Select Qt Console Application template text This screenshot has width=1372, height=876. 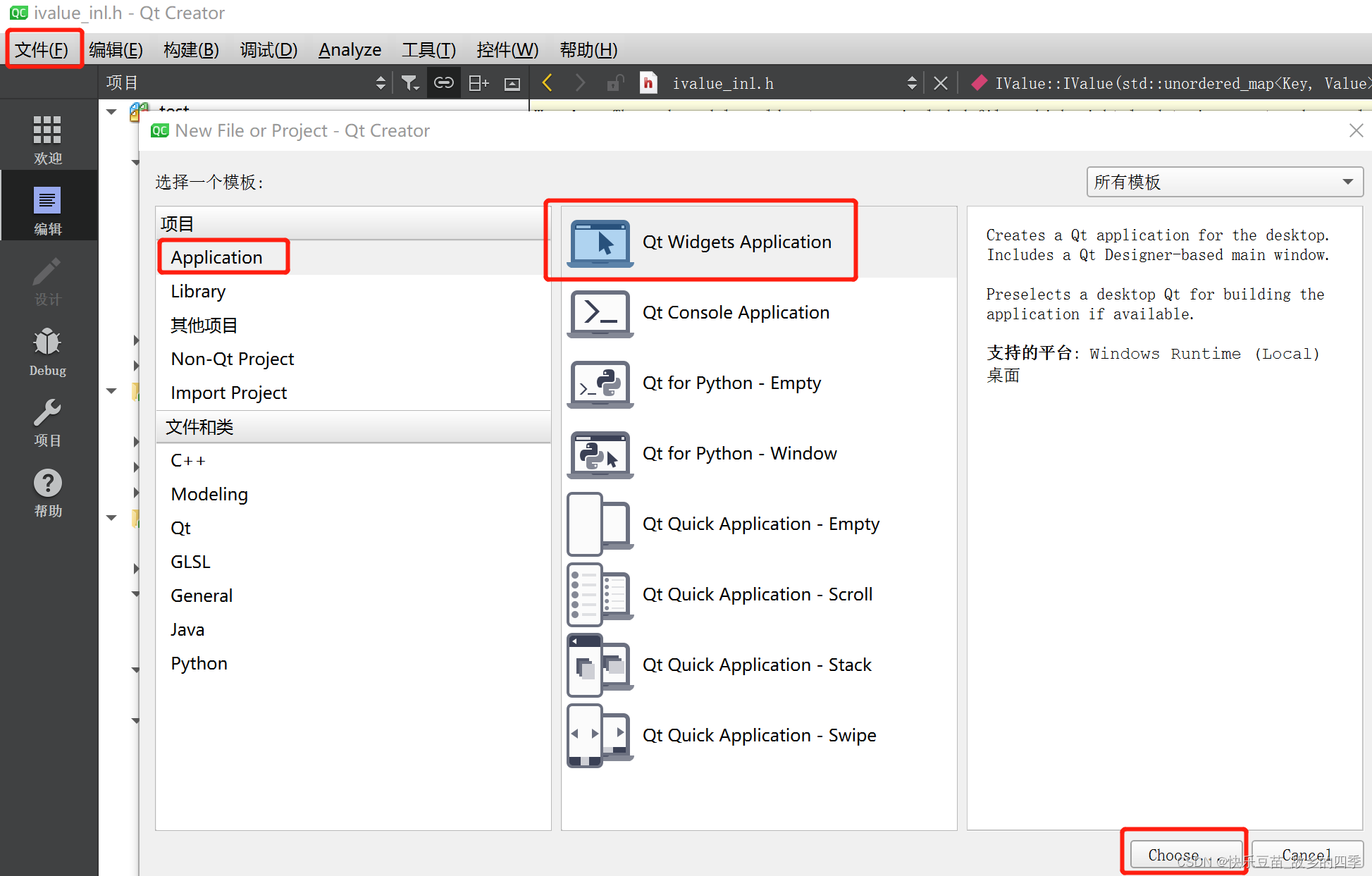[736, 312]
